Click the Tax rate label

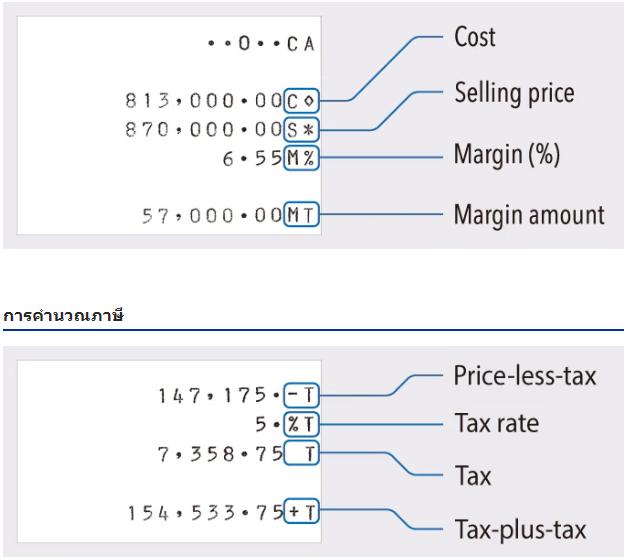(497, 423)
